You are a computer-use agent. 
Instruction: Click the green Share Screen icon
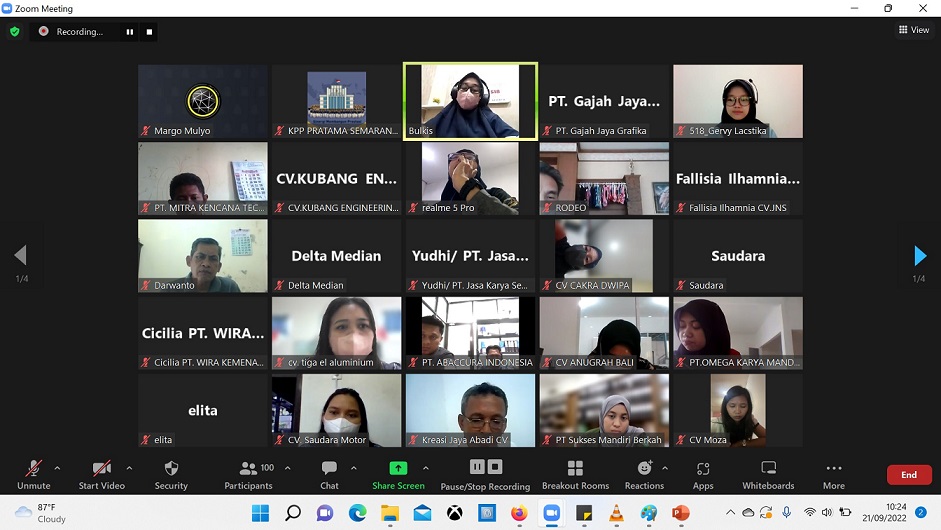[x=398, y=468]
